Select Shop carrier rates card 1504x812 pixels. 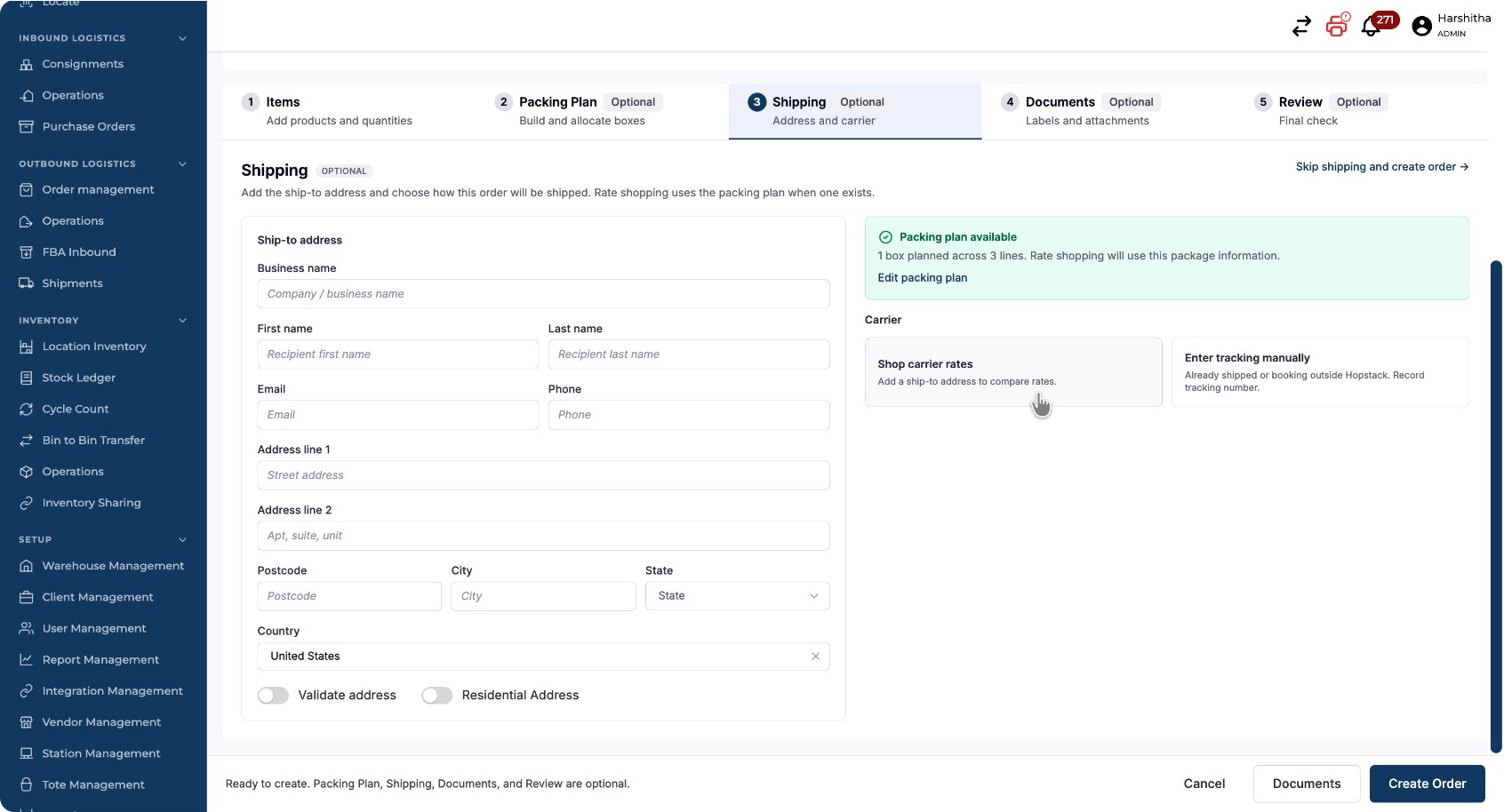pyautogui.click(x=1013, y=372)
